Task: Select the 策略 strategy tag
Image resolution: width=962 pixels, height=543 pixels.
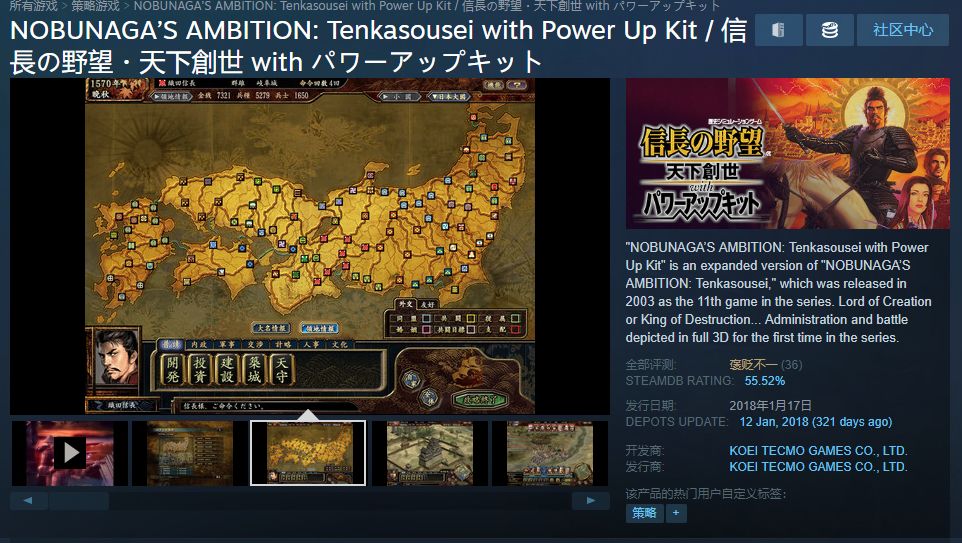Action: [644, 513]
